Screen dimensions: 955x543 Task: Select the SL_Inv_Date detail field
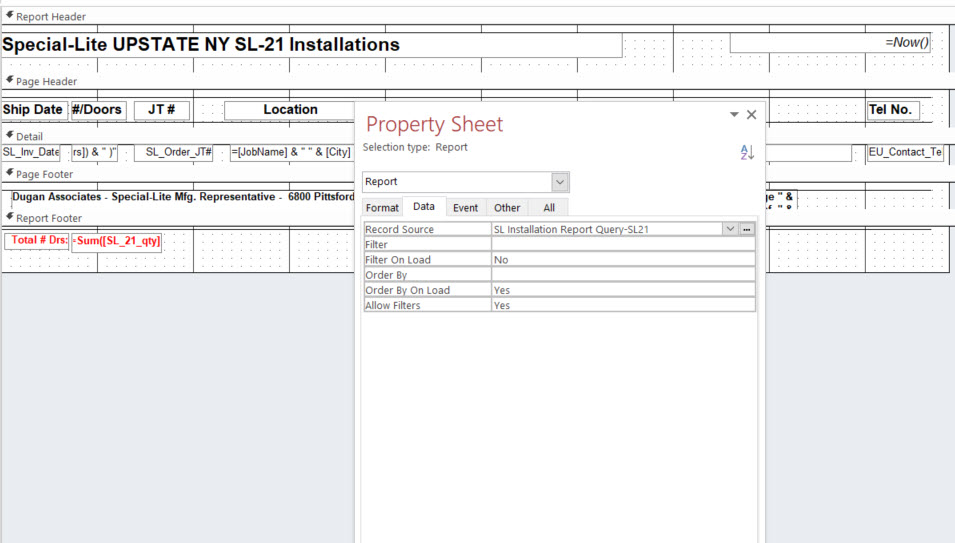pos(31,152)
